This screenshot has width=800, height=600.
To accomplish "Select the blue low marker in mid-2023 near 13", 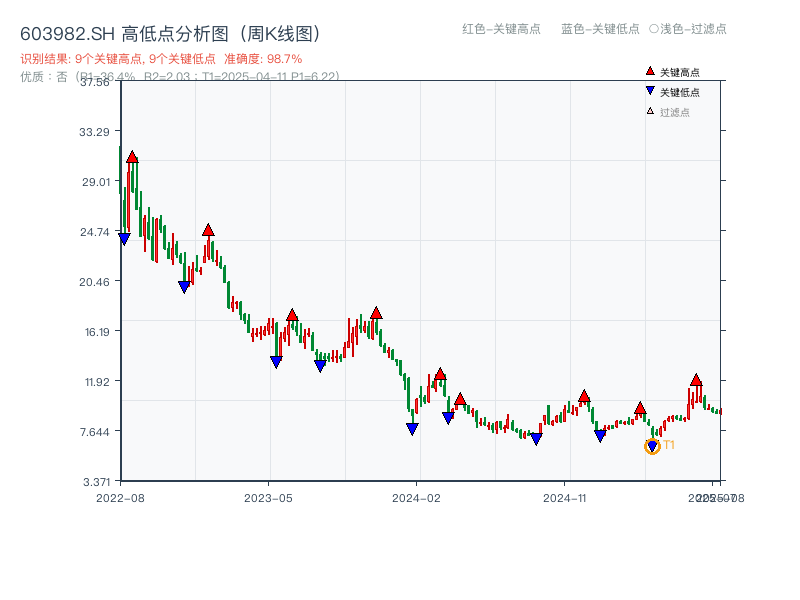I will point(320,366).
